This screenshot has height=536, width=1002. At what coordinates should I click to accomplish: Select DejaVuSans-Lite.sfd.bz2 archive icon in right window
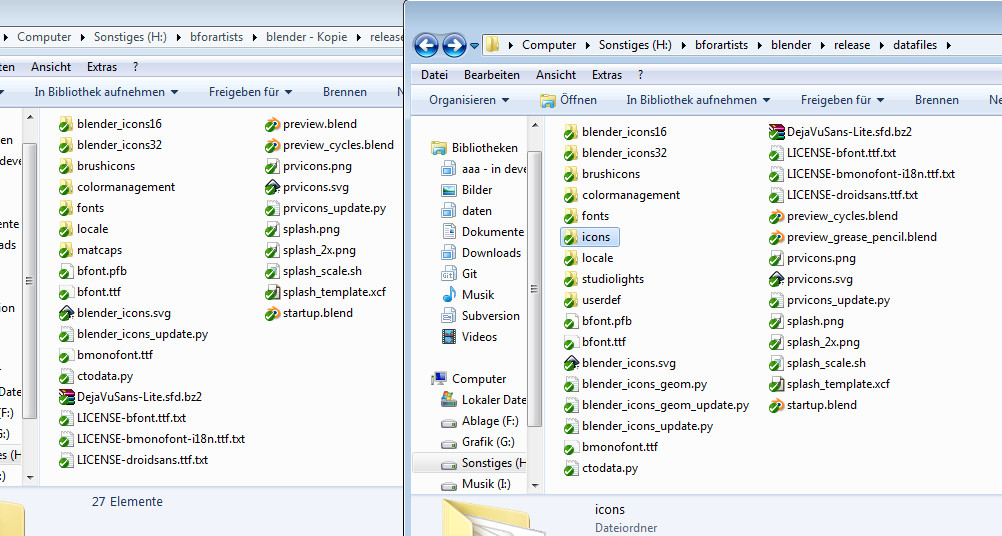click(x=776, y=132)
